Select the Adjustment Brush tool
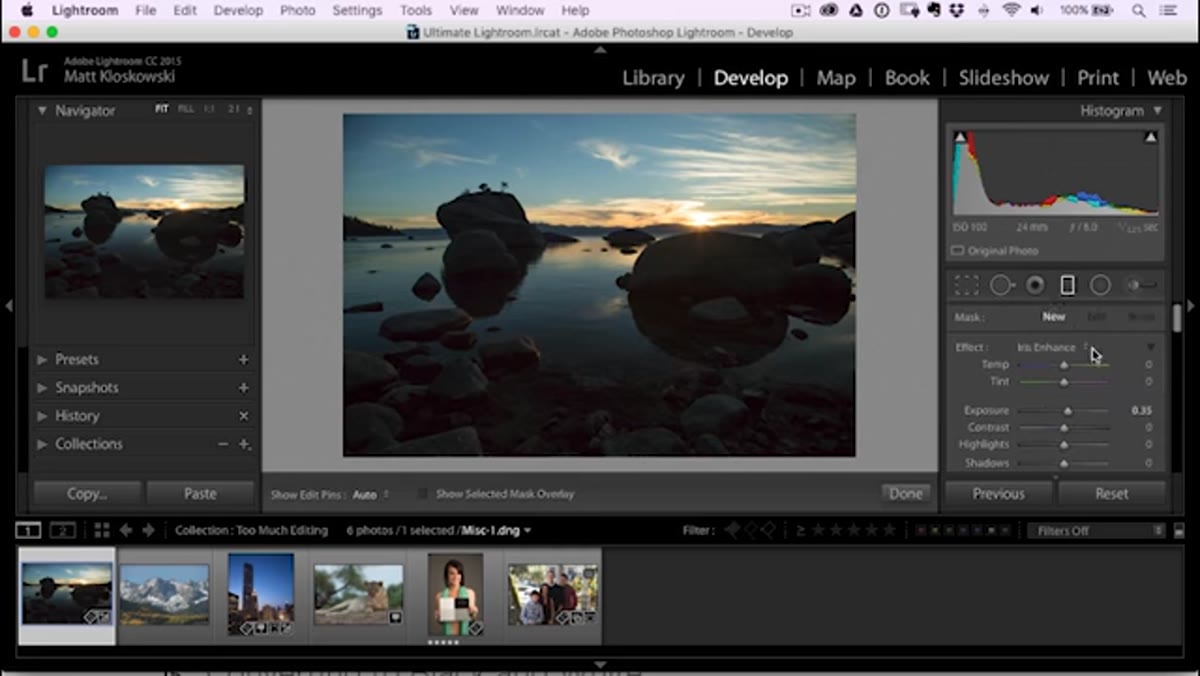Viewport: 1200px width, 676px height. [x=1142, y=285]
